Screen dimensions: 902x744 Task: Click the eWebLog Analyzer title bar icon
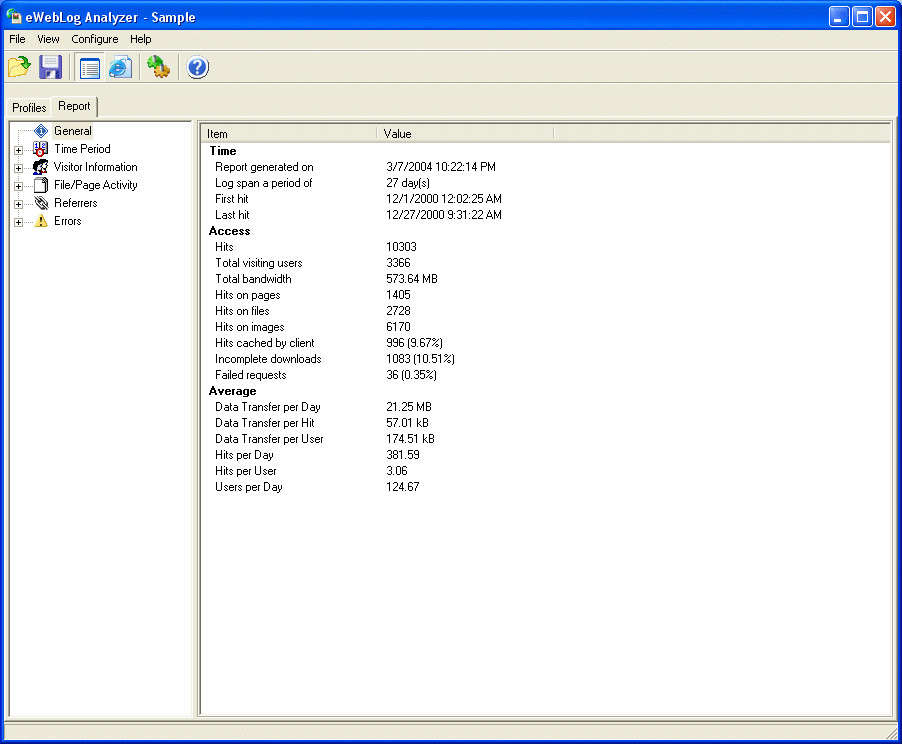(x=14, y=16)
